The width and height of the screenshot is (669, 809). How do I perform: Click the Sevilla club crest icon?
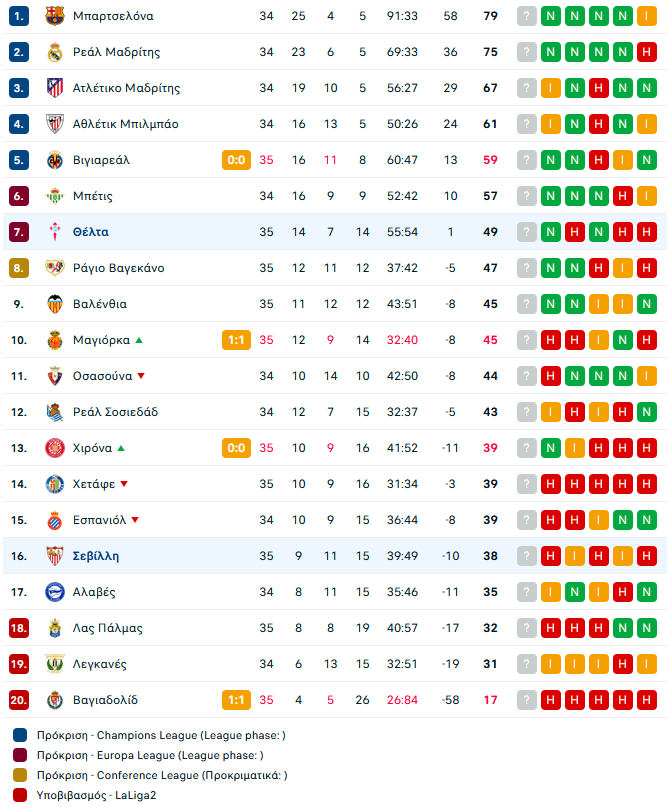tap(55, 556)
